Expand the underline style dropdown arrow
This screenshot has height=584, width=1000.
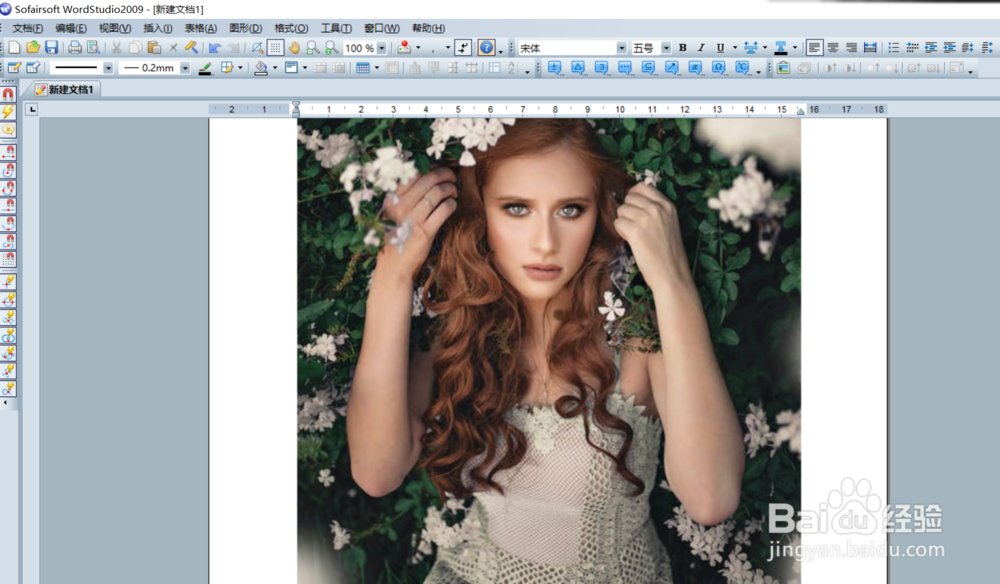735,48
